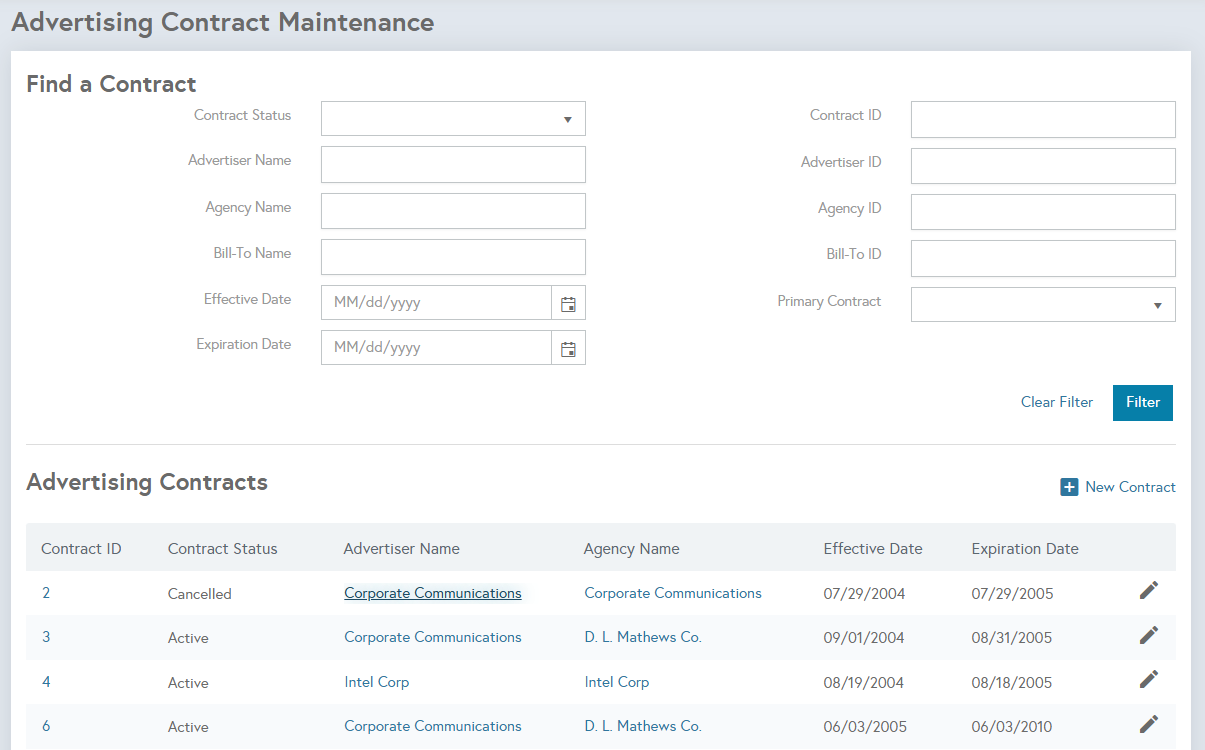This screenshot has width=1205, height=750.
Task: Open agency D. L. Mathews Co. in contract 6 row
Action: pos(643,726)
